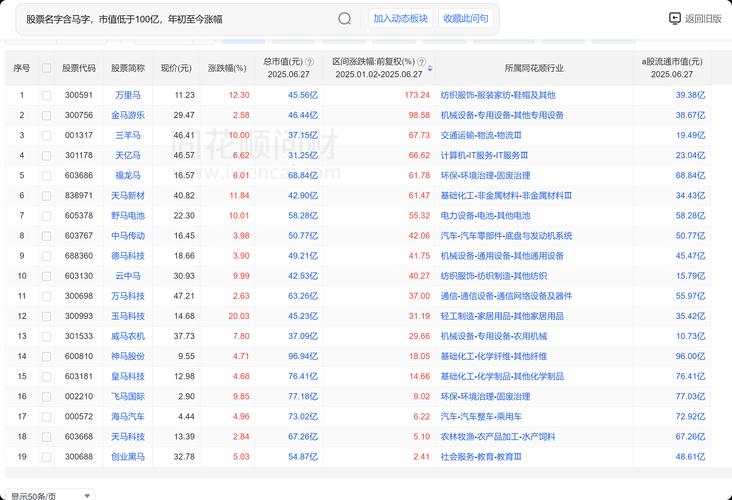
Task: Click market cap value 96.94亿
Action: tap(303, 356)
